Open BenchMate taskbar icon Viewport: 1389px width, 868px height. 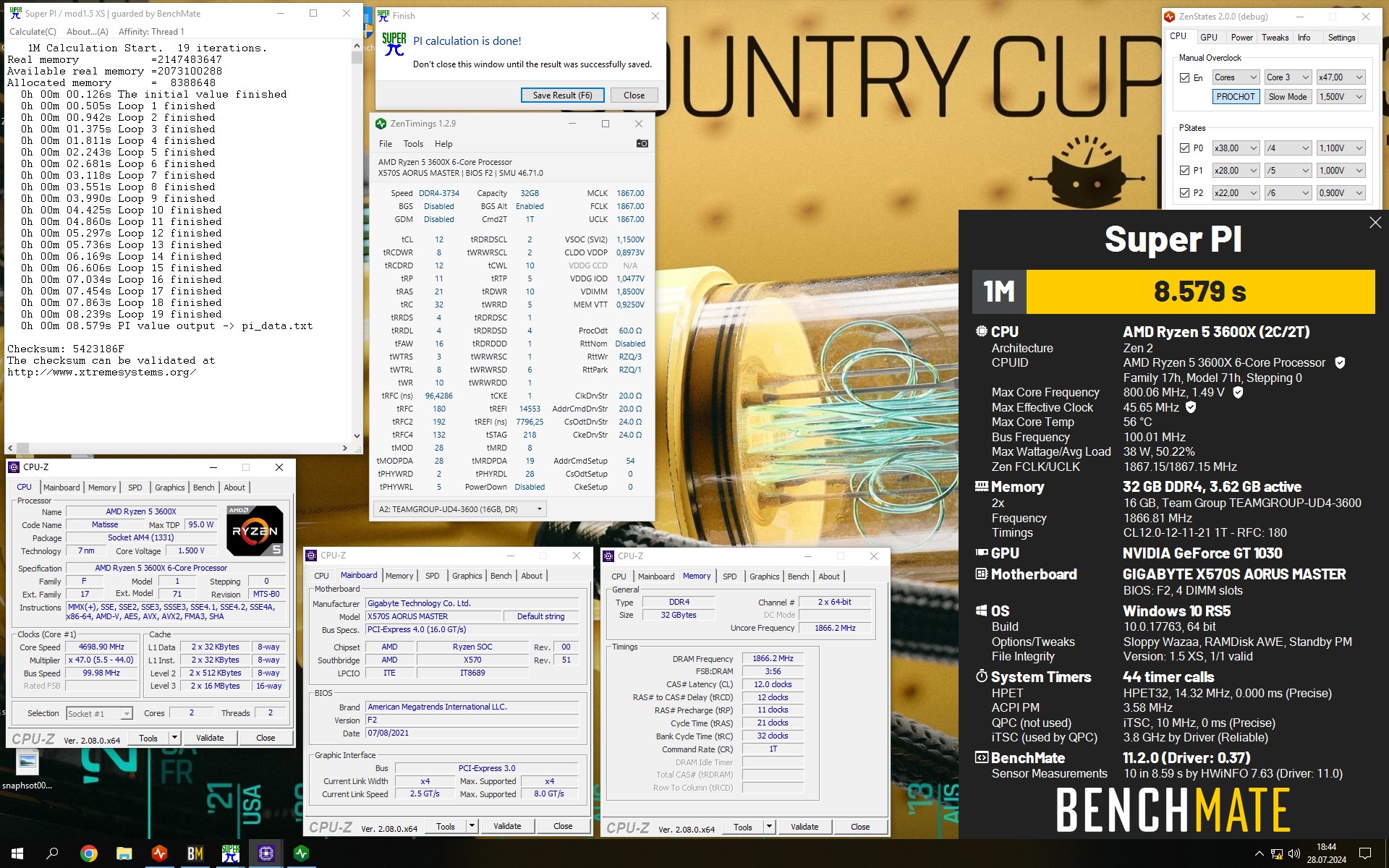click(195, 854)
